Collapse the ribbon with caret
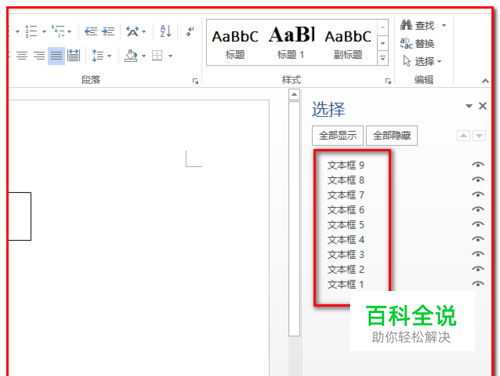 point(485,81)
